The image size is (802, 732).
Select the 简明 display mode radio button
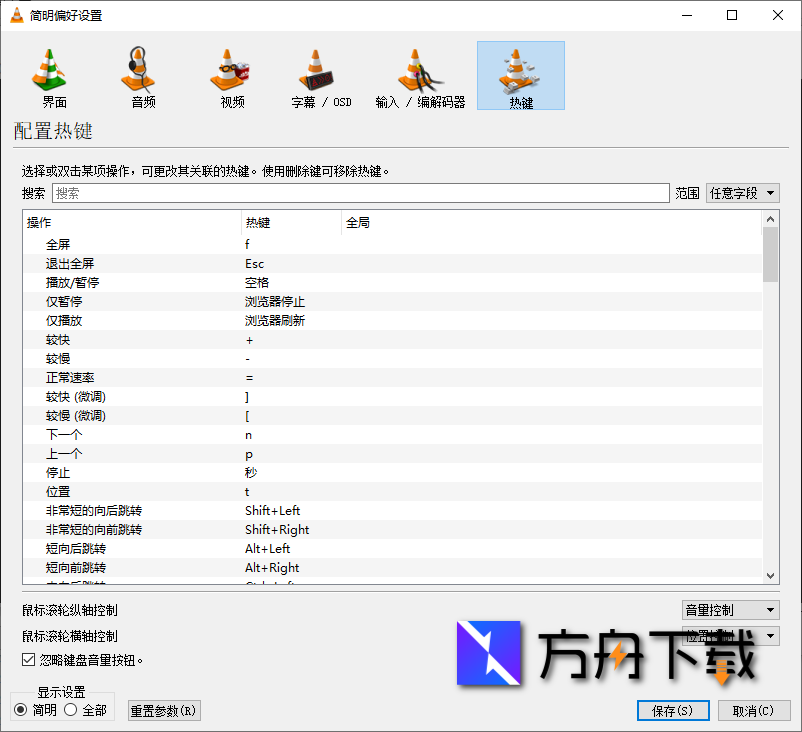[19, 711]
